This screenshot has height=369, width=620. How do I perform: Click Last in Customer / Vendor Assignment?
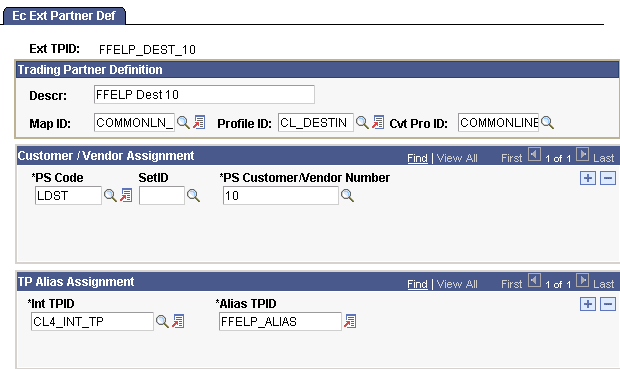[x=603, y=158]
